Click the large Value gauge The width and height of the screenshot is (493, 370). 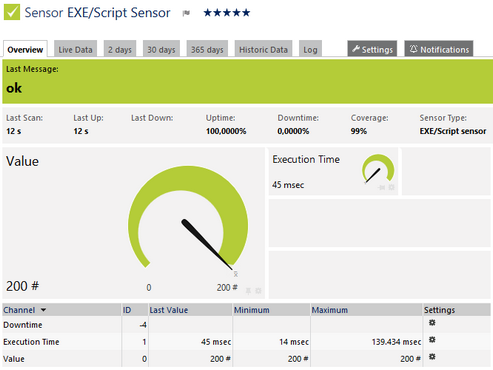click(188, 218)
